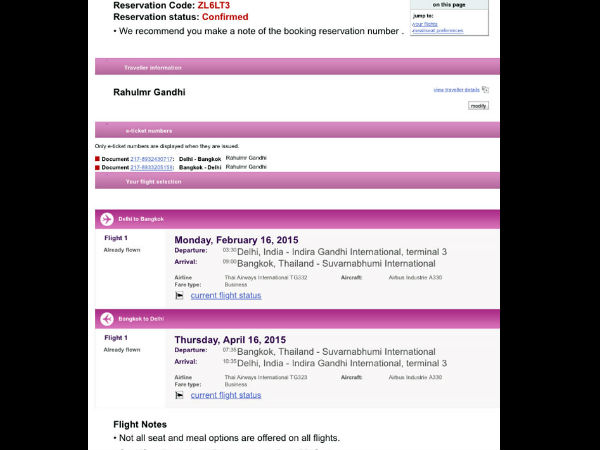Open the view traveller details link

(456, 90)
